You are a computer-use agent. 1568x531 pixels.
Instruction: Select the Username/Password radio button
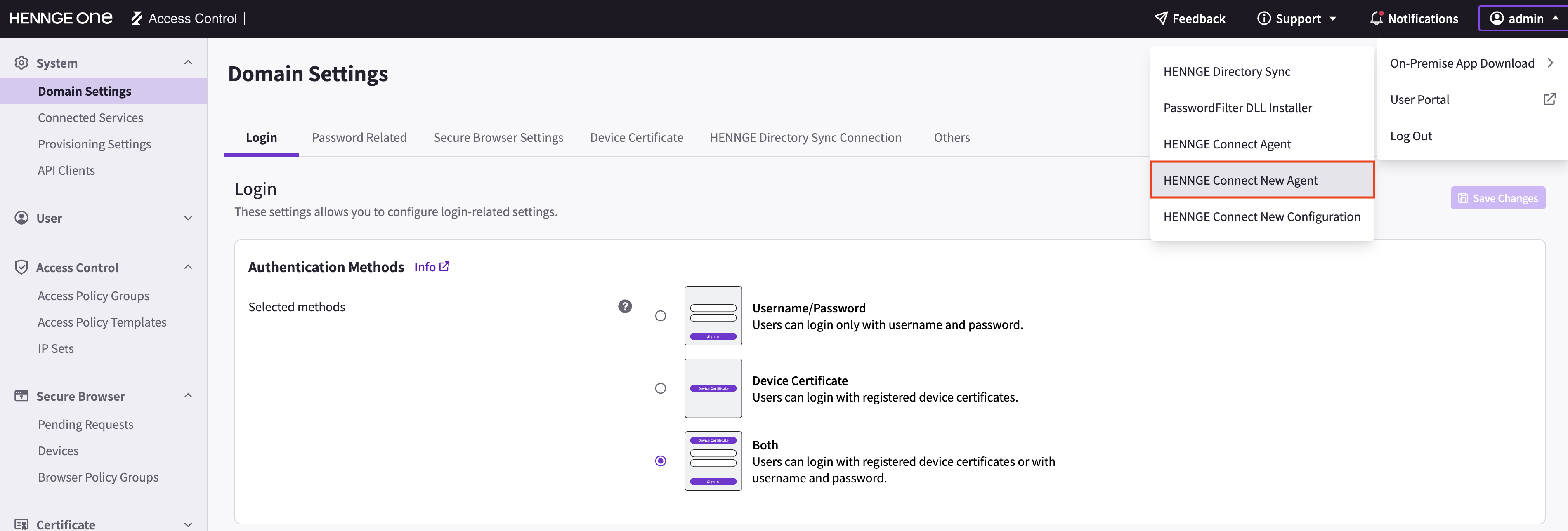(x=661, y=316)
